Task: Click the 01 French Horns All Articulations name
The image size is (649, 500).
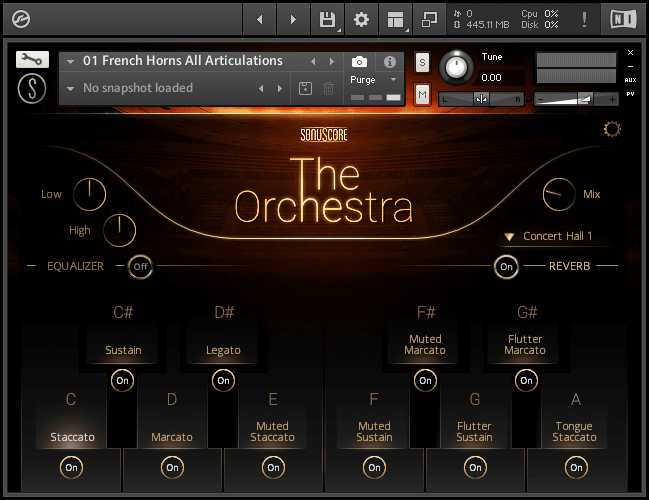Action: (183, 61)
